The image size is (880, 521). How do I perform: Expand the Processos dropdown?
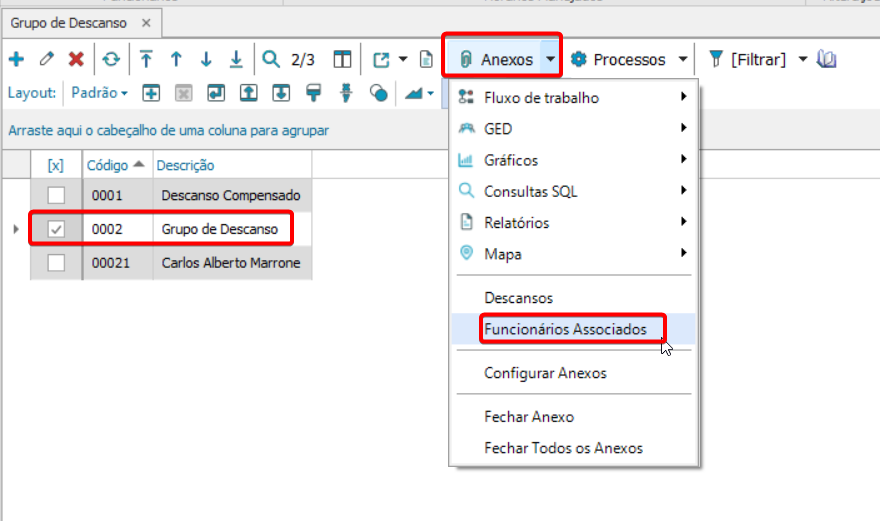click(683, 59)
